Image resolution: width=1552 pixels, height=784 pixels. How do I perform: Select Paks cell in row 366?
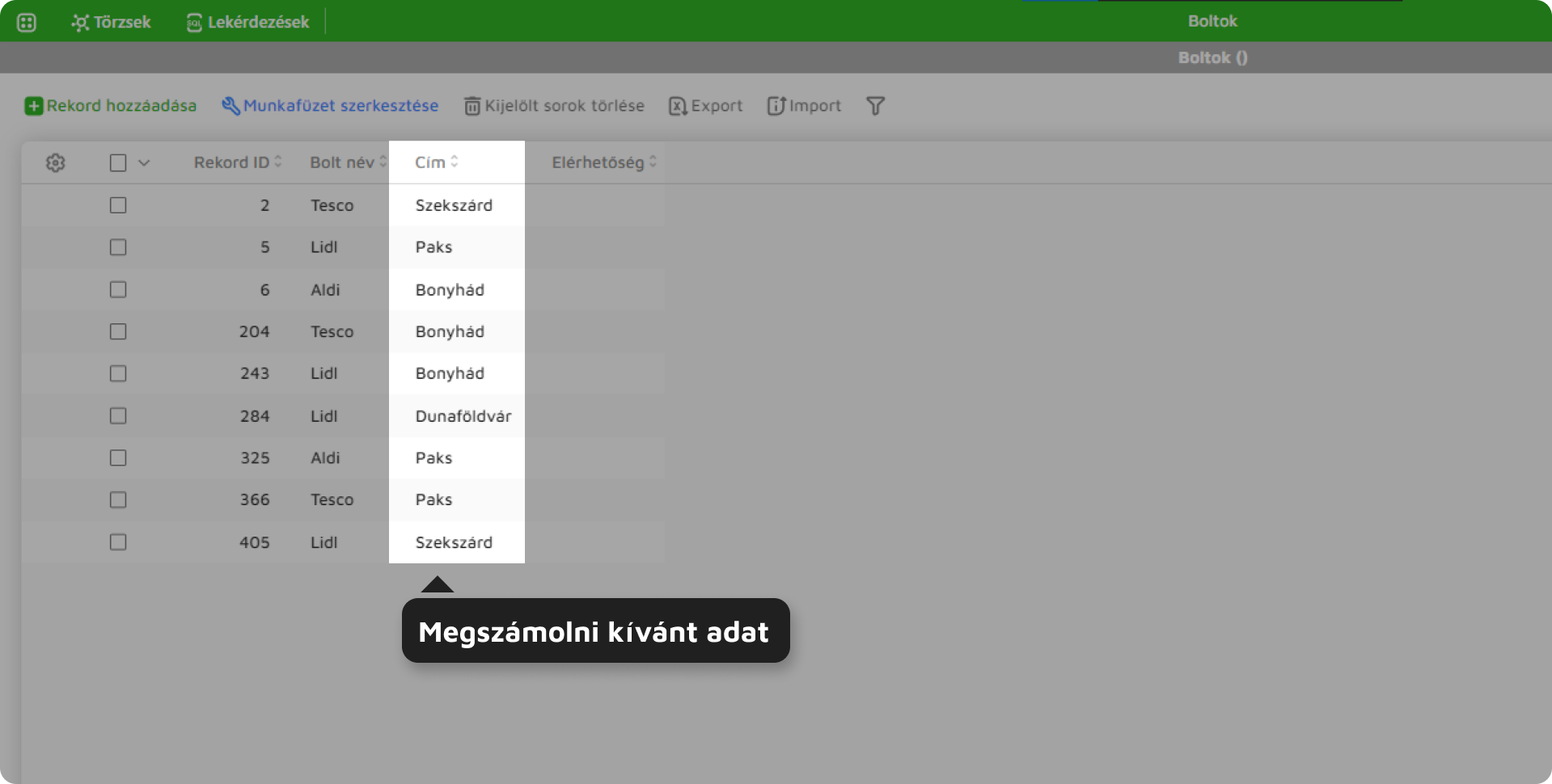tap(433, 499)
